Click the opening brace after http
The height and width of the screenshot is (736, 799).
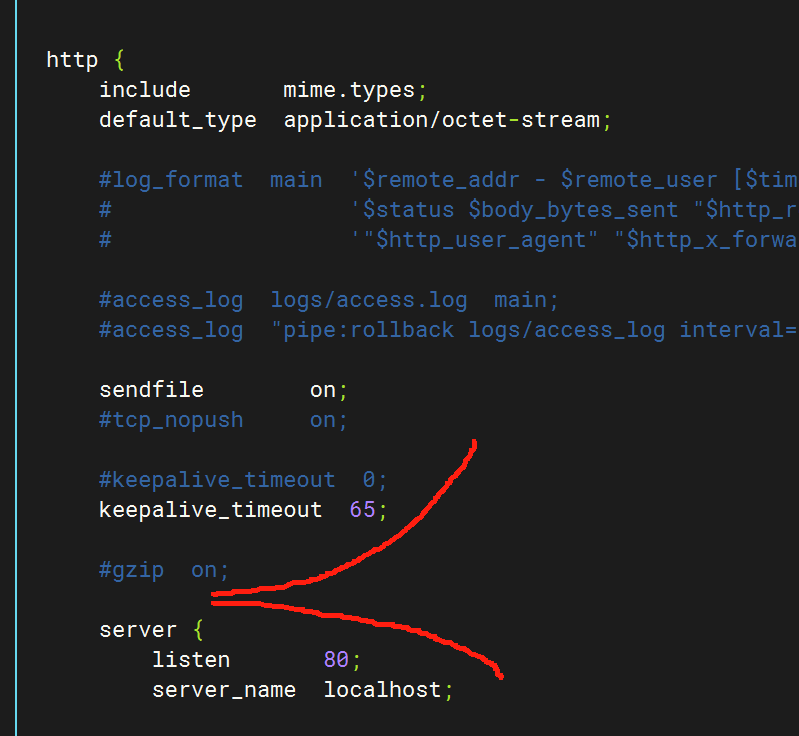click(x=119, y=60)
